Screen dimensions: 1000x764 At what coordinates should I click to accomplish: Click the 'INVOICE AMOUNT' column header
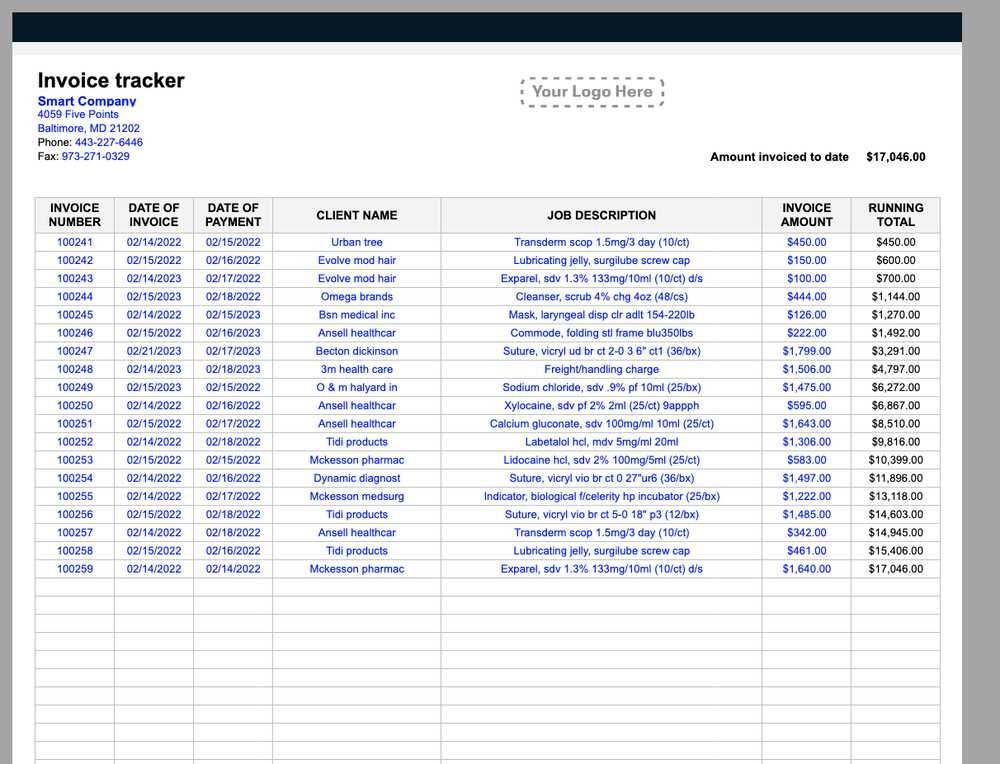[x=806, y=215]
